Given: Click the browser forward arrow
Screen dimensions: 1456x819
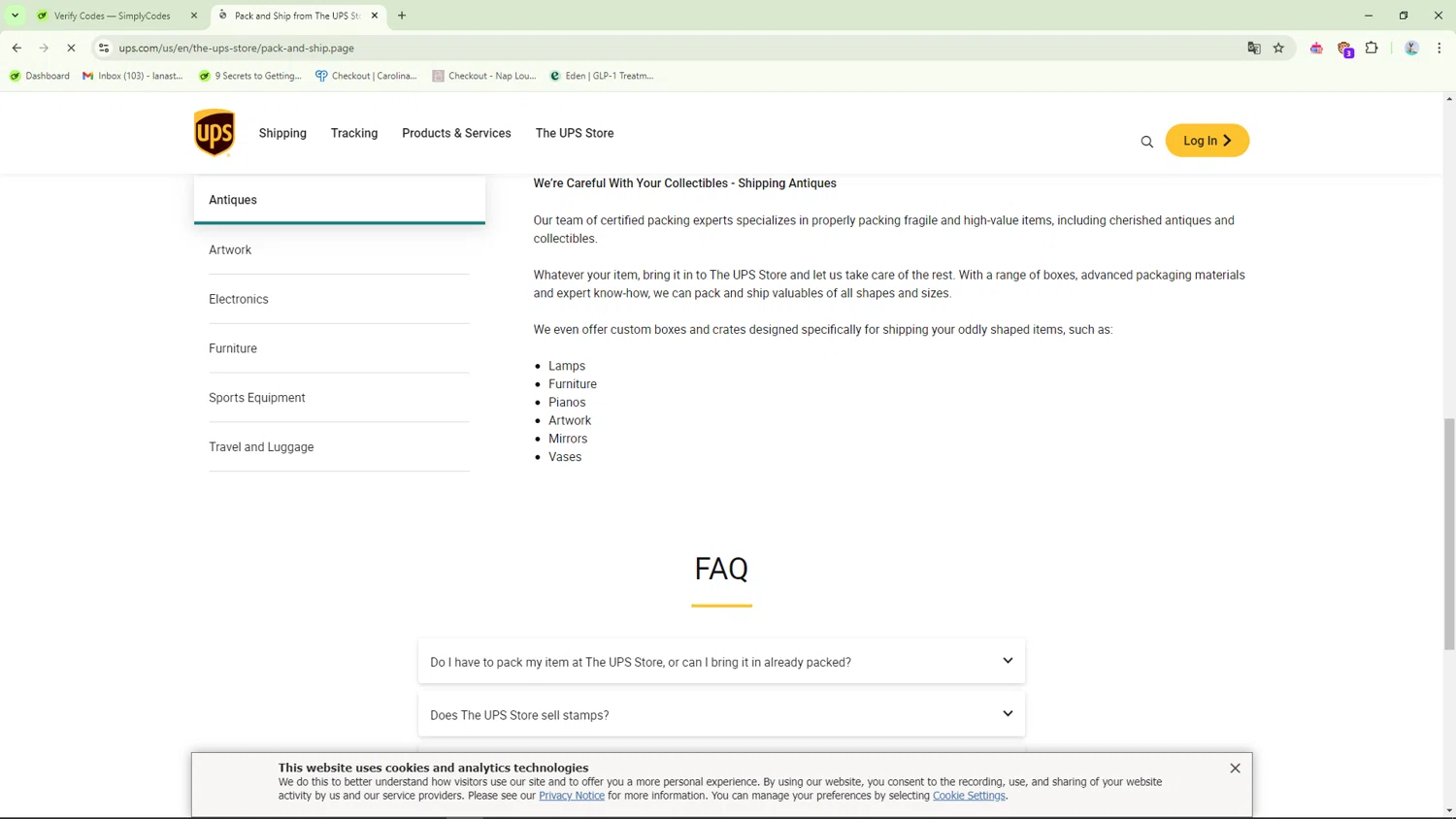Looking at the screenshot, I should [44, 48].
